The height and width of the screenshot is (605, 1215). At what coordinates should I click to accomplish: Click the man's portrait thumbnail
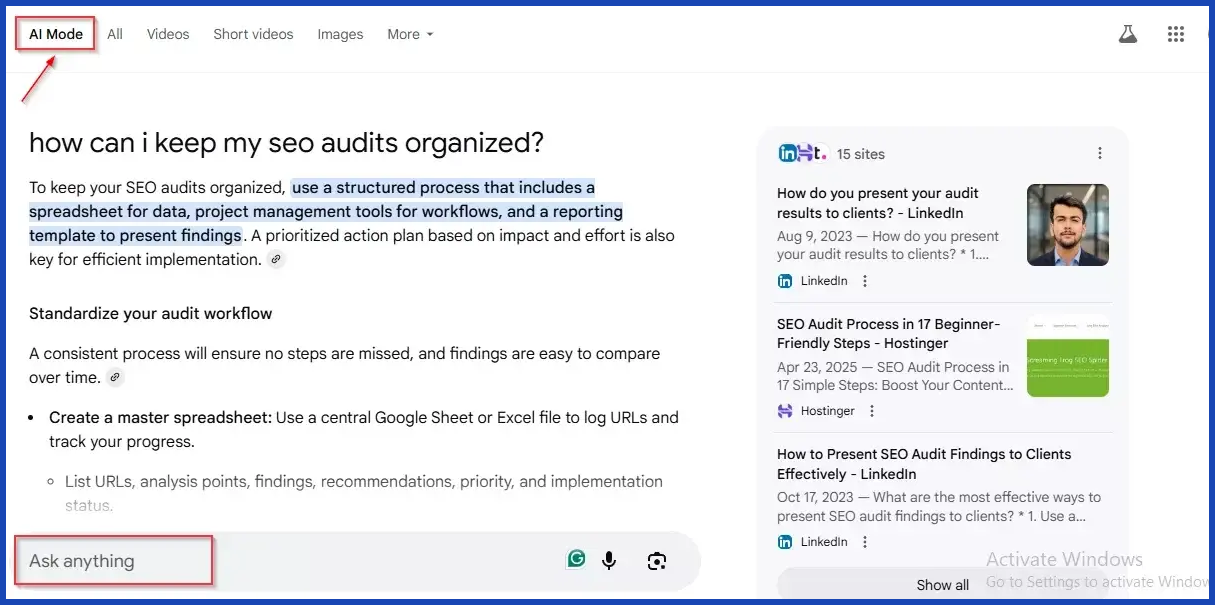pos(1068,225)
